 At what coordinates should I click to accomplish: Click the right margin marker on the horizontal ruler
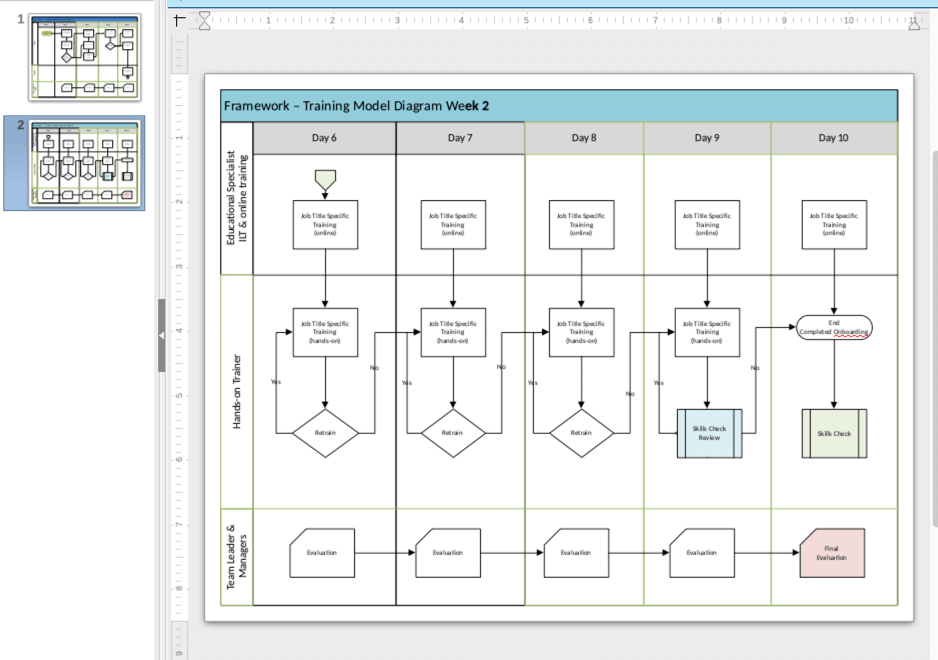(913, 19)
